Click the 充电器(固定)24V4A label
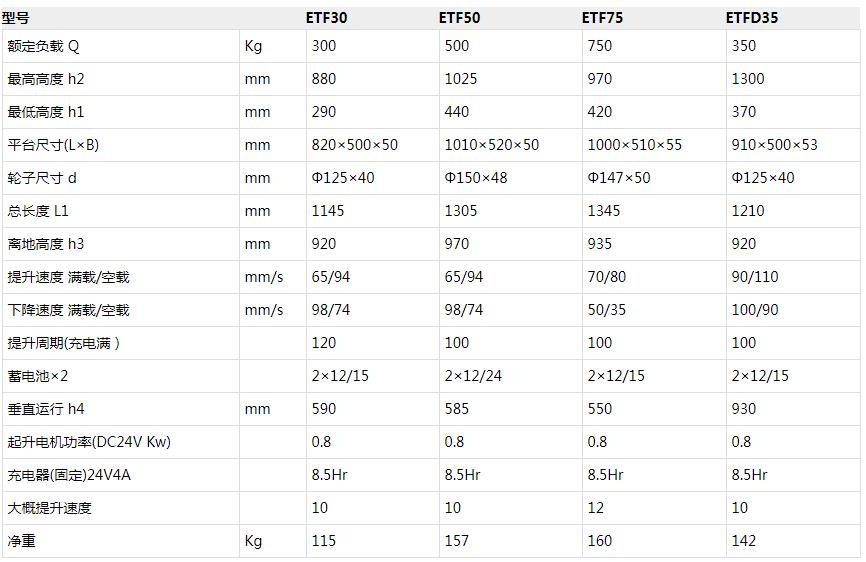The width and height of the screenshot is (866, 562). click(69, 475)
